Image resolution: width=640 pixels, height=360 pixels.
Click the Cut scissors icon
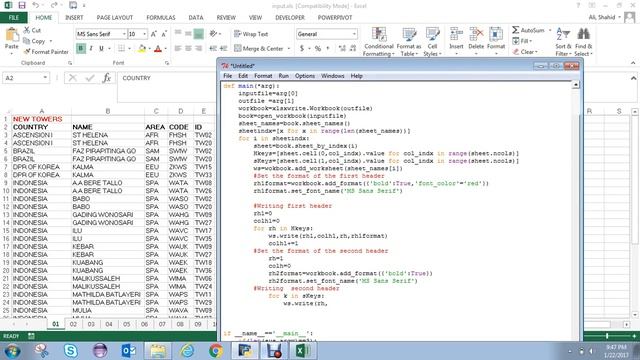point(27,30)
